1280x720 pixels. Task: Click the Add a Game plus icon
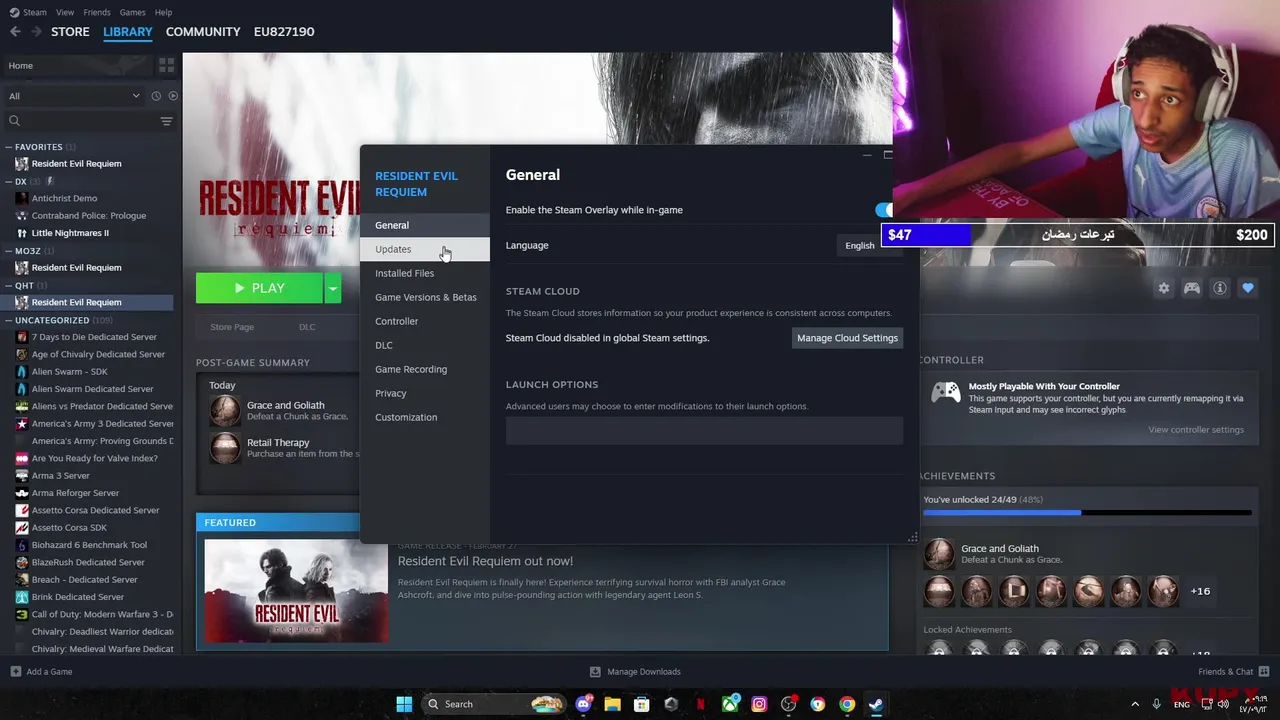pyautogui.click(x=15, y=672)
